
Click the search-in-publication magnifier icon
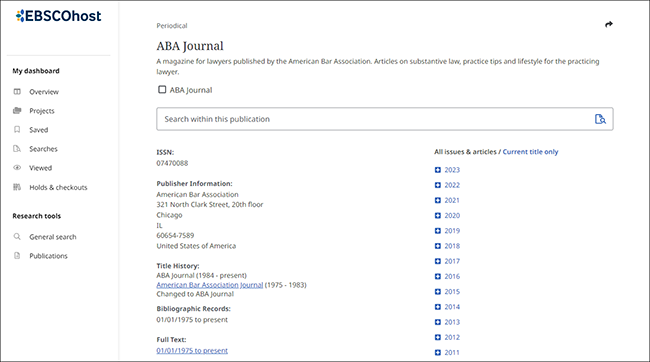point(600,119)
